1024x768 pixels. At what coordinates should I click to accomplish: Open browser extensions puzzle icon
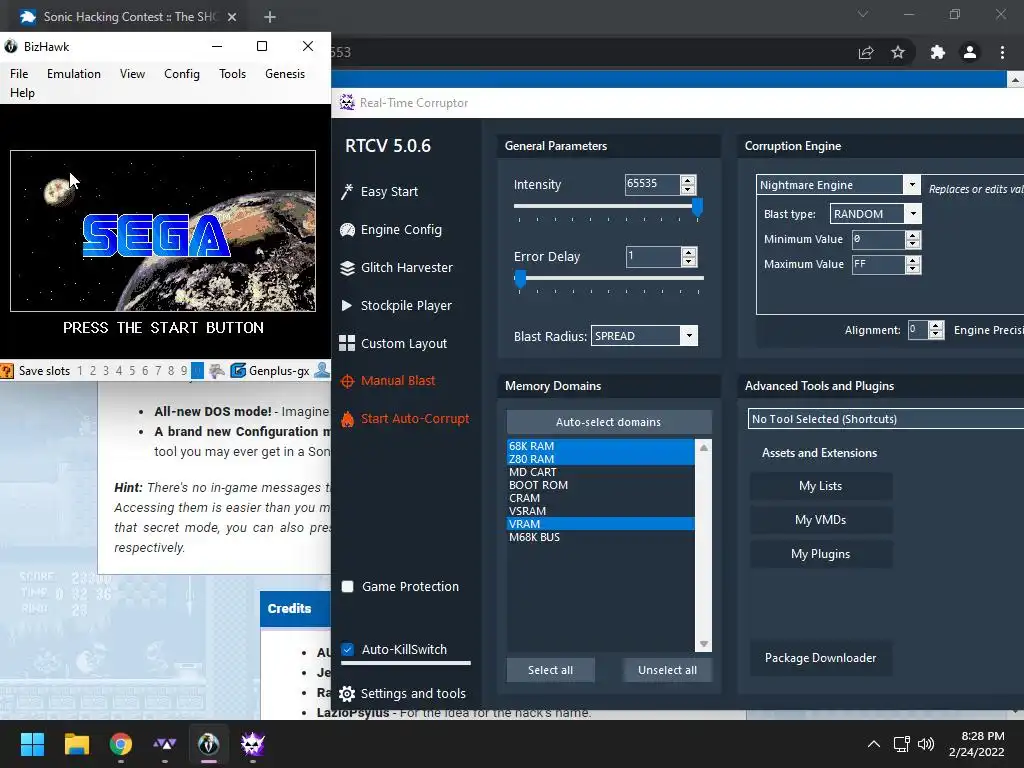(938, 52)
